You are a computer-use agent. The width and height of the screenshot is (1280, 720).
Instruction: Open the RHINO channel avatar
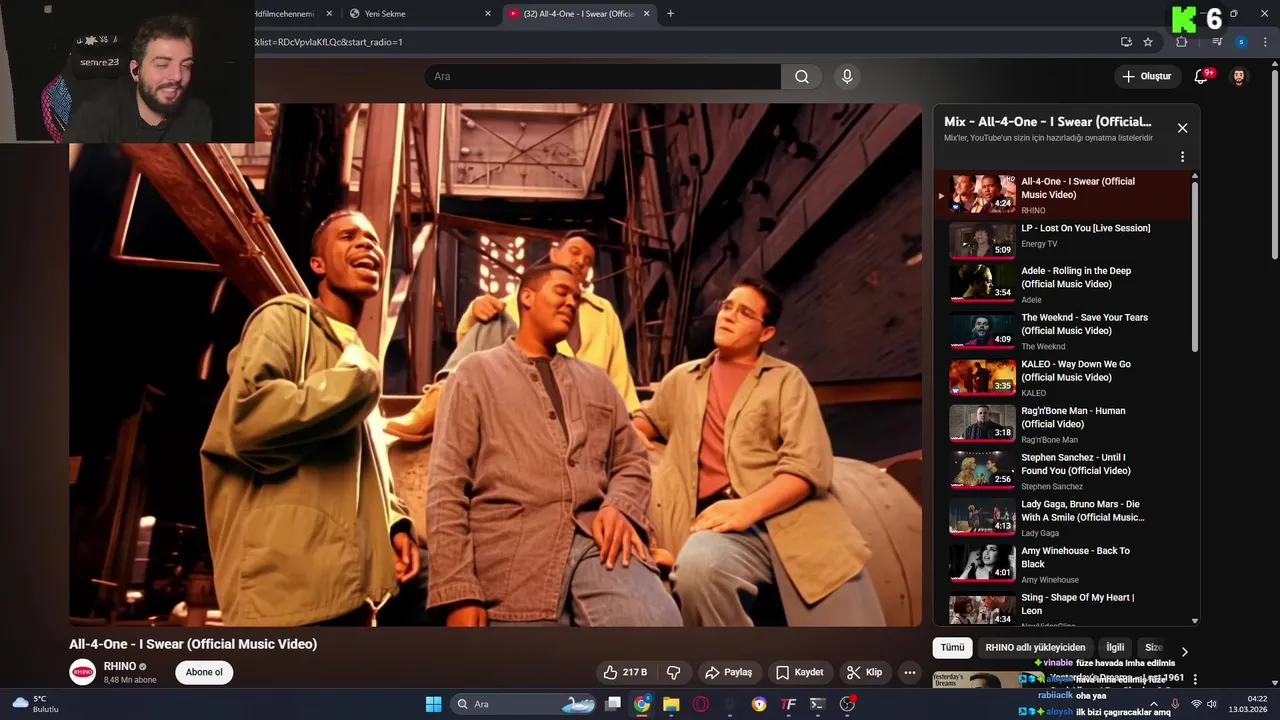pos(83,672)
